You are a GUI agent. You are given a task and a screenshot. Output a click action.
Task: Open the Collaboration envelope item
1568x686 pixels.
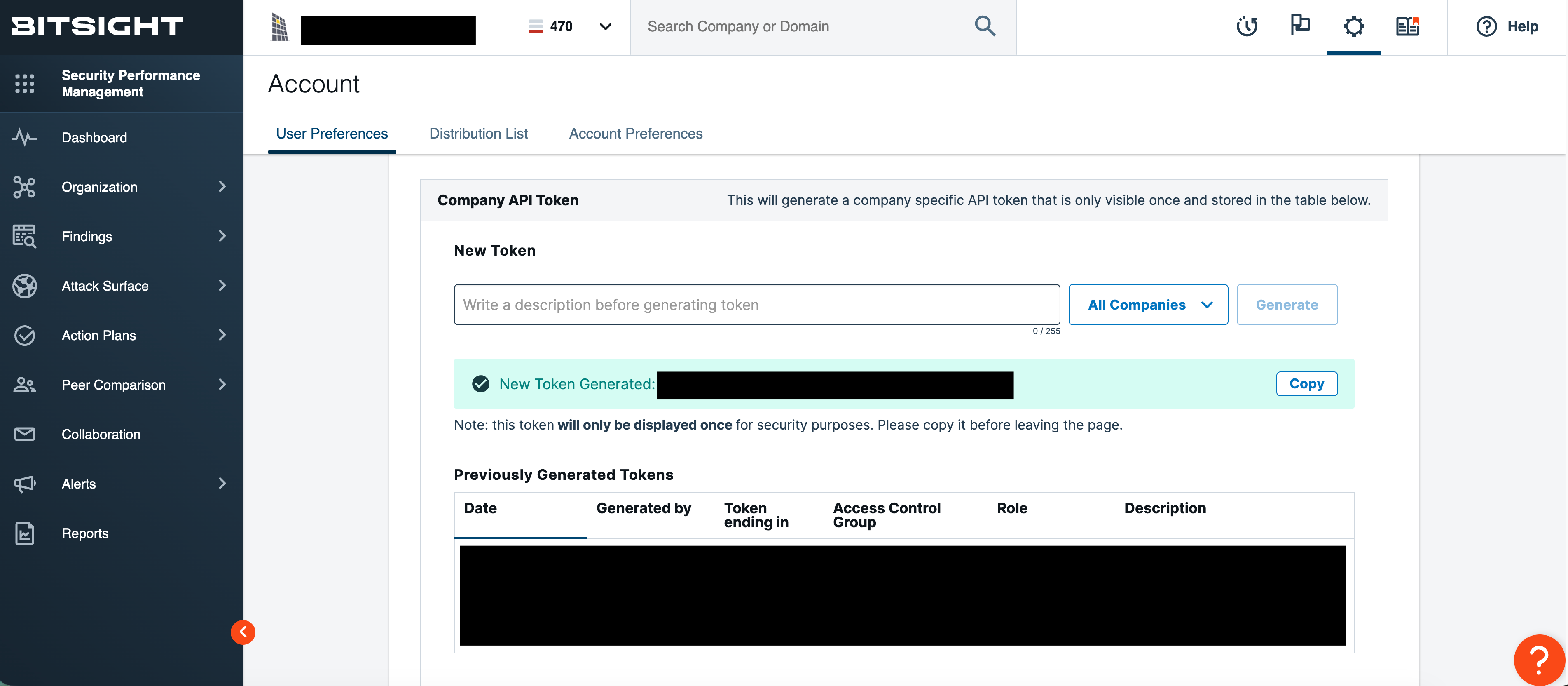pyautogui.click(x=101, y=435)
